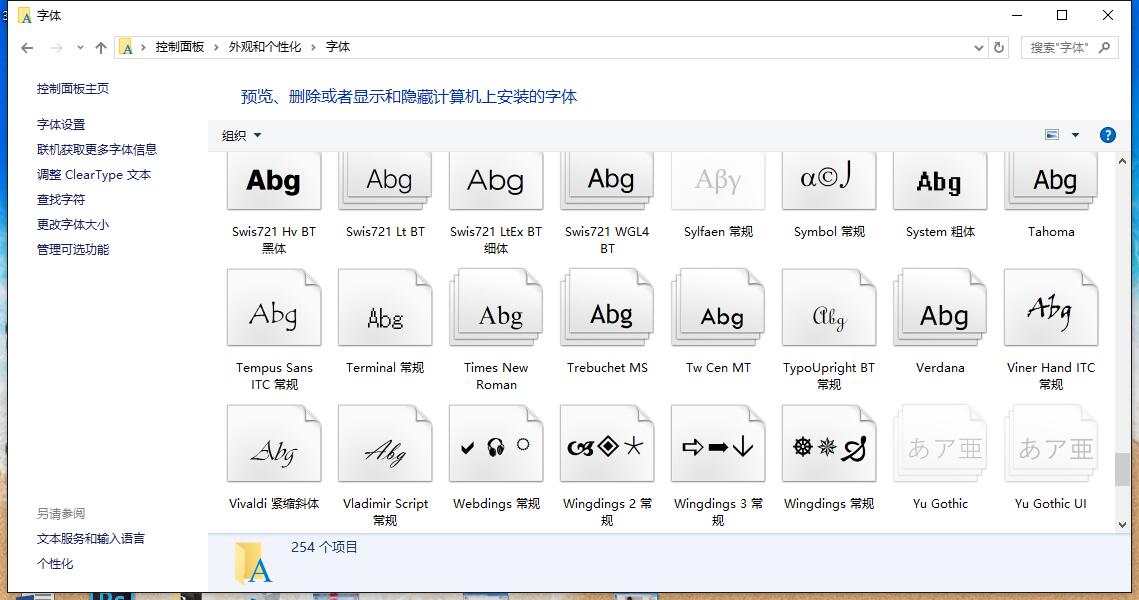The image size is (1139, 600).
Task: Select the Tempus Sans ITC font icon
Action: [274, 308]
